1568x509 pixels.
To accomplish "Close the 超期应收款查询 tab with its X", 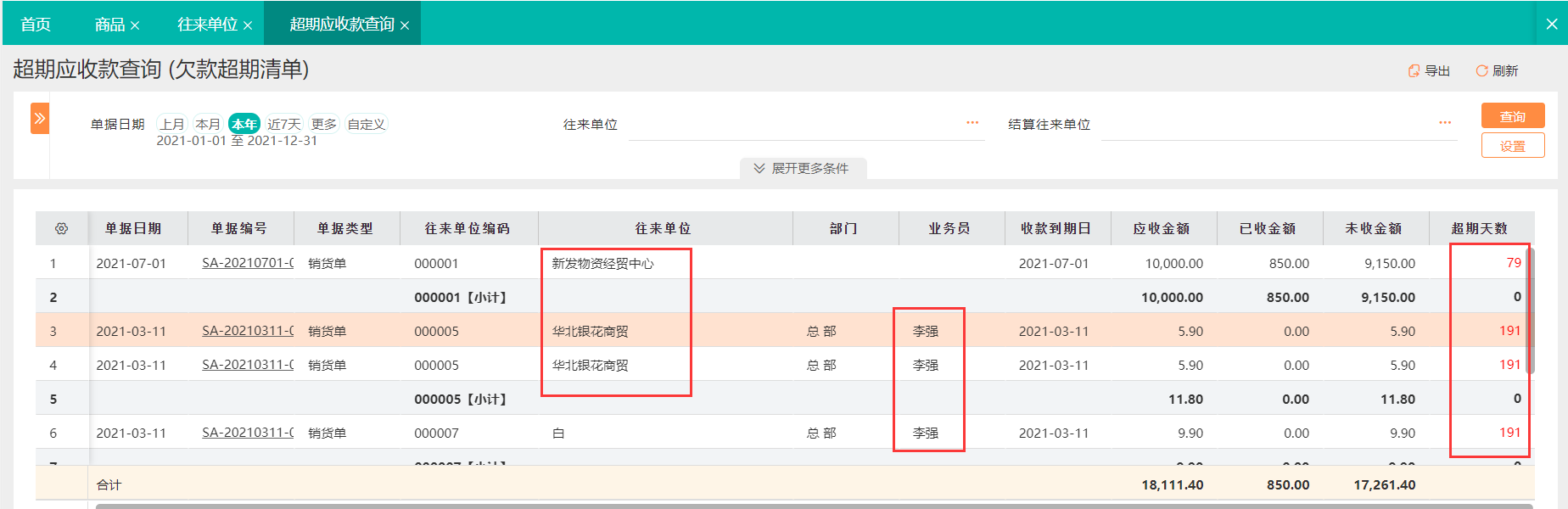I will click(x=405, y=25).
